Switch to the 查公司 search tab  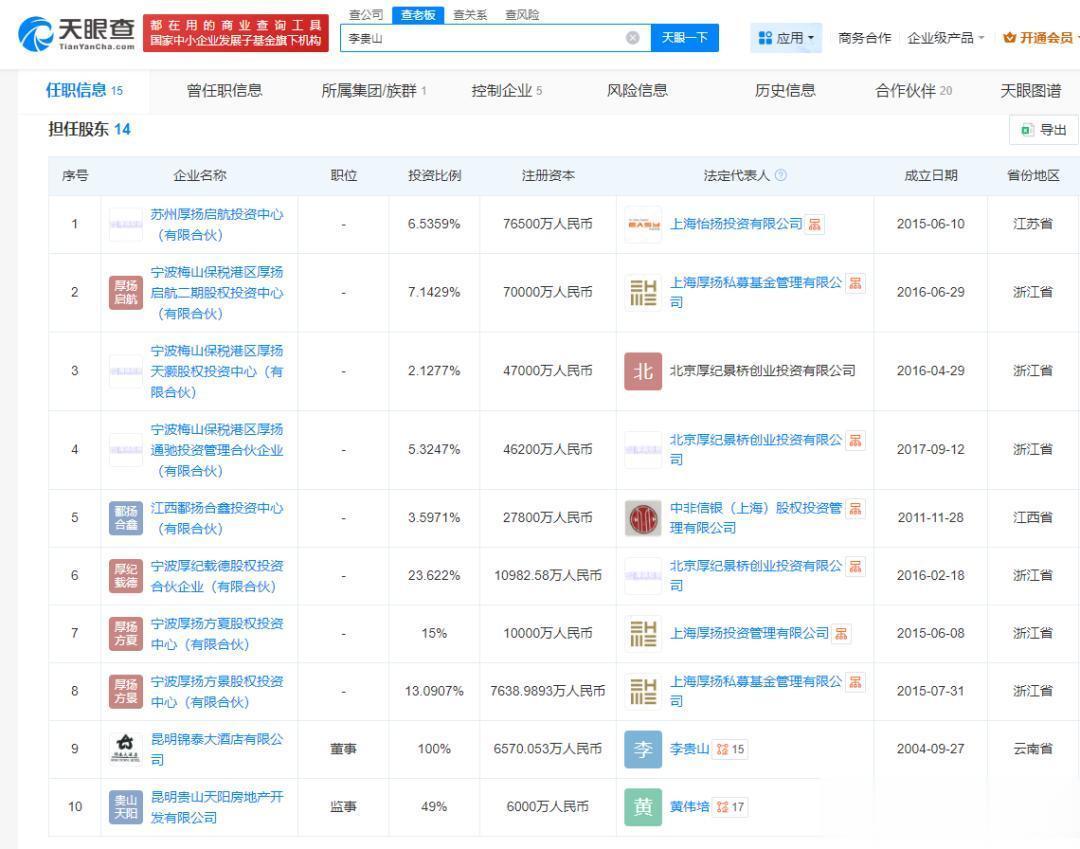pyautogui.click(x=365, y=15)
